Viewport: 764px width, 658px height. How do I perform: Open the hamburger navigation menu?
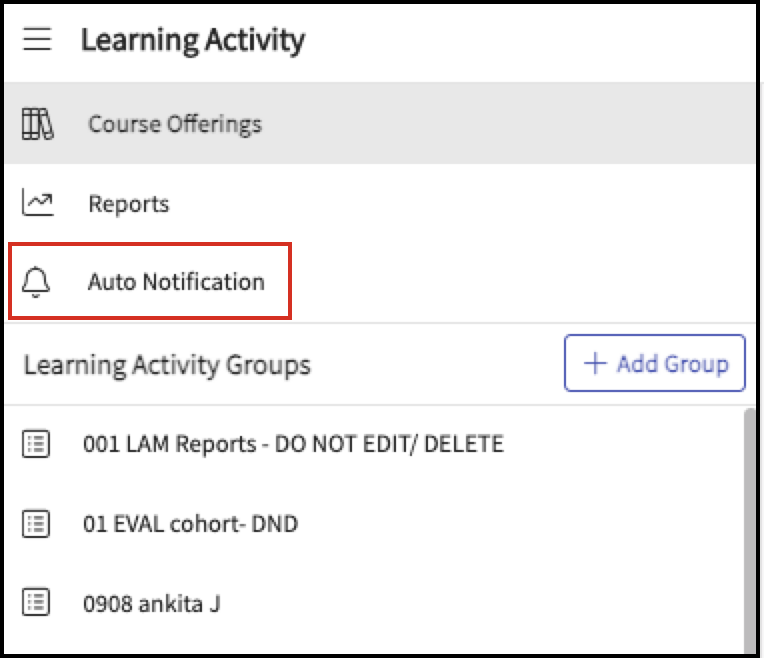click(x=38, y=41)
